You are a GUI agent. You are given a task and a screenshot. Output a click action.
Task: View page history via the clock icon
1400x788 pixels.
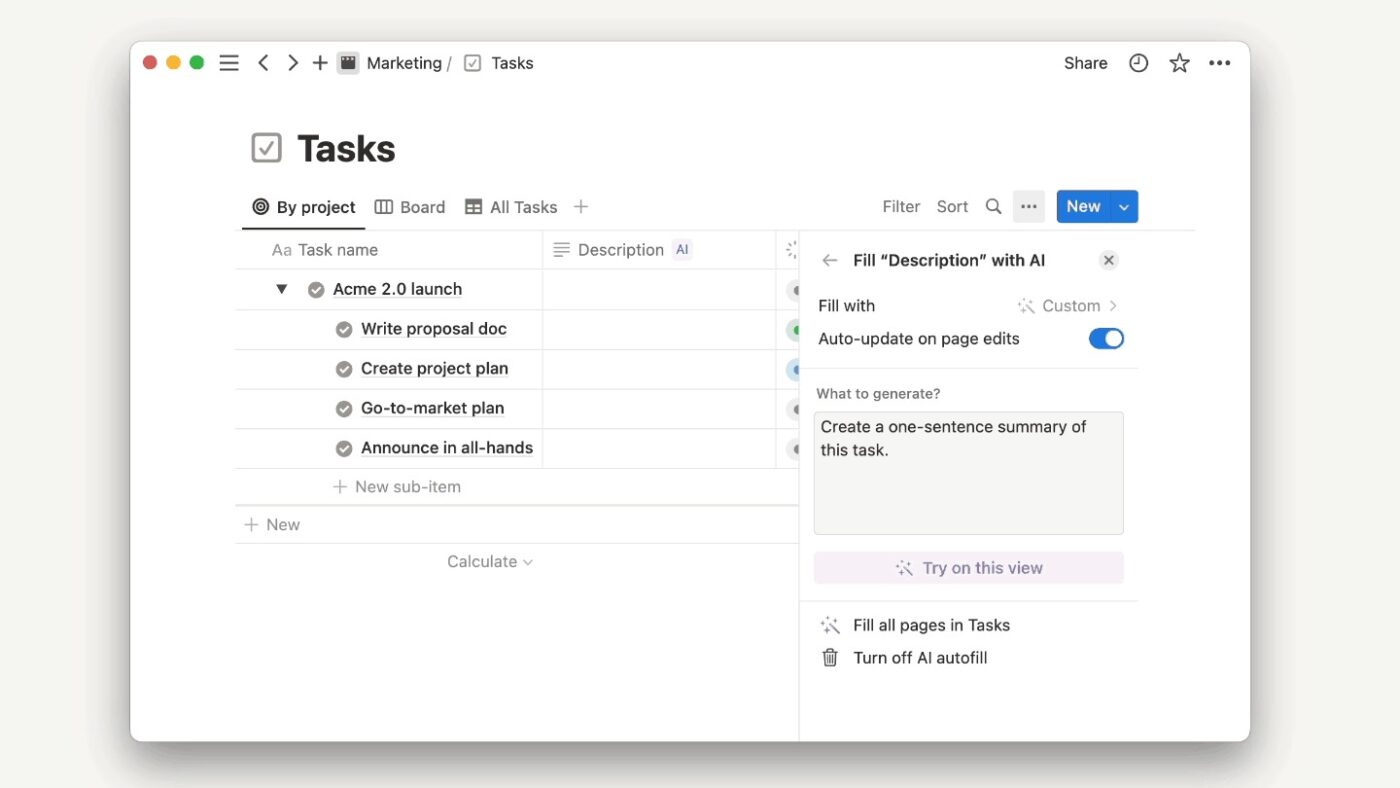click(1138, 62)
